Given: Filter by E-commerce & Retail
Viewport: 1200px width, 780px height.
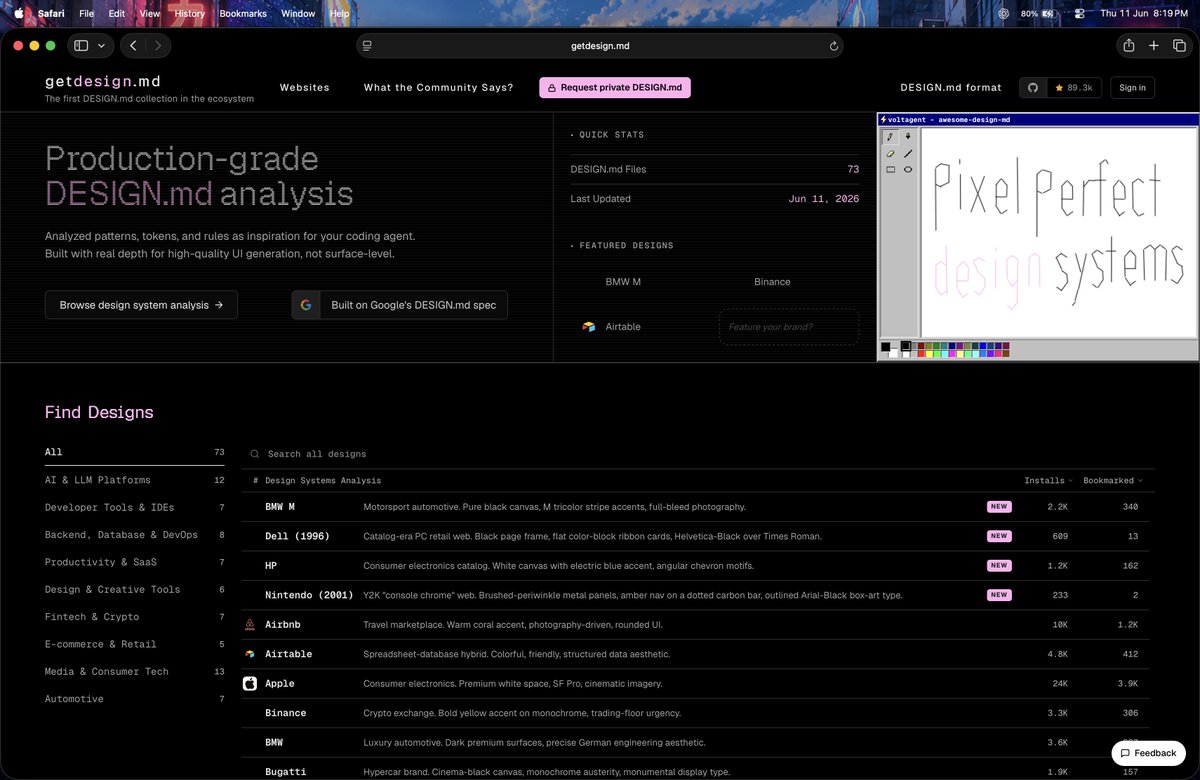Looking at the screenshot, I should click(134, 644).
